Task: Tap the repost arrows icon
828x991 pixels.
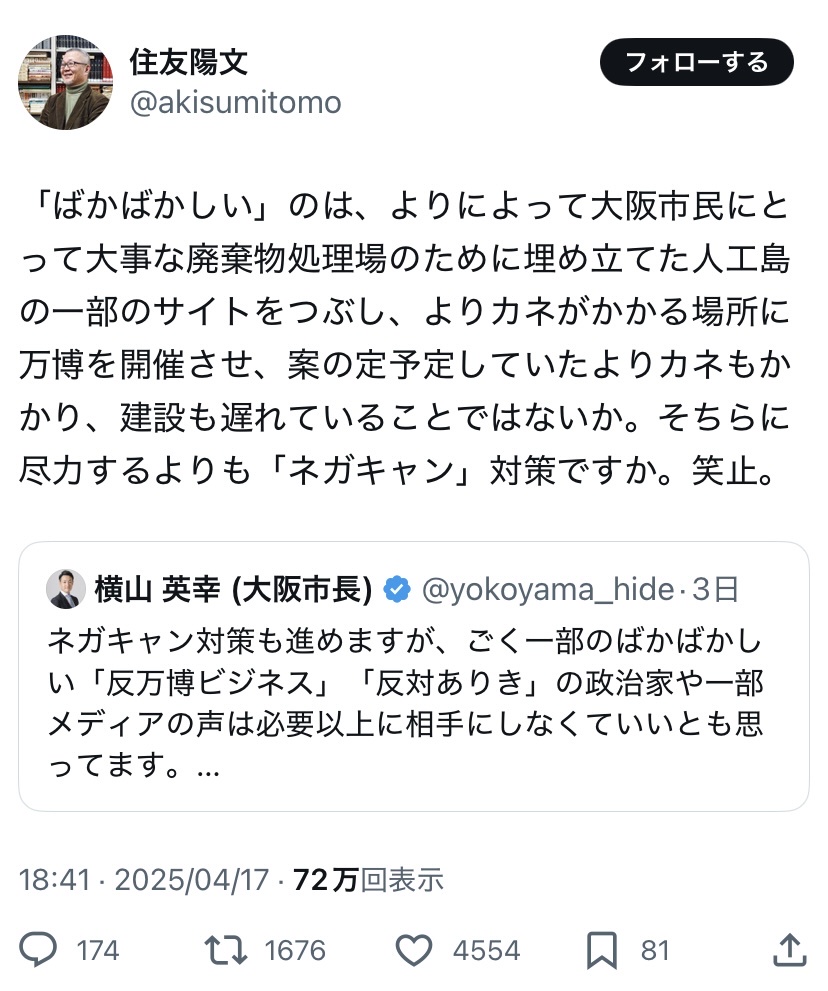Action: [225, 949]
